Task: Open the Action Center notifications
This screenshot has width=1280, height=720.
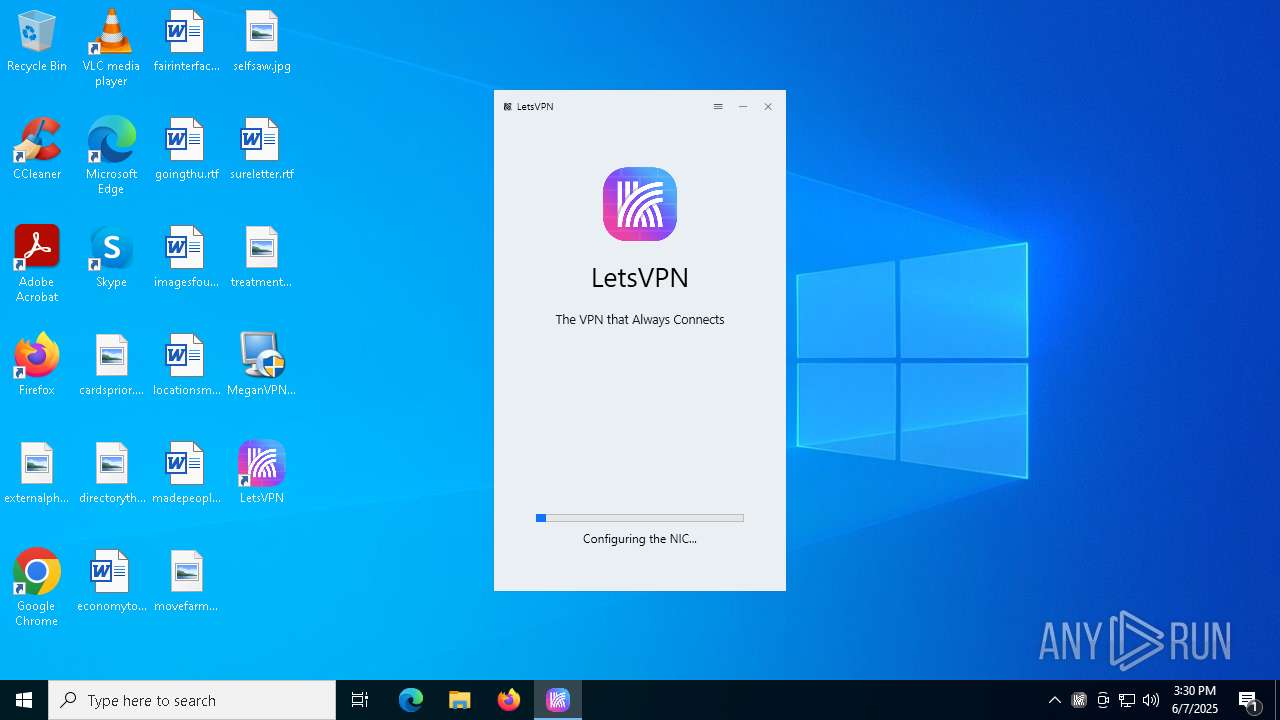Action: click(x=1249, y=700)
